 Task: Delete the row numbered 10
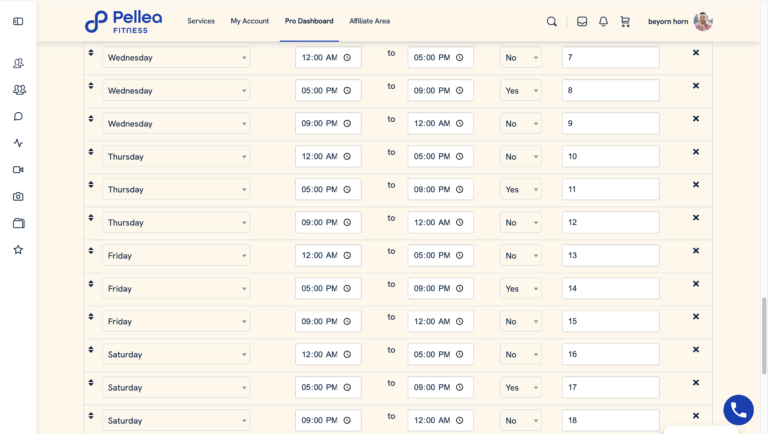pos(696,152)
